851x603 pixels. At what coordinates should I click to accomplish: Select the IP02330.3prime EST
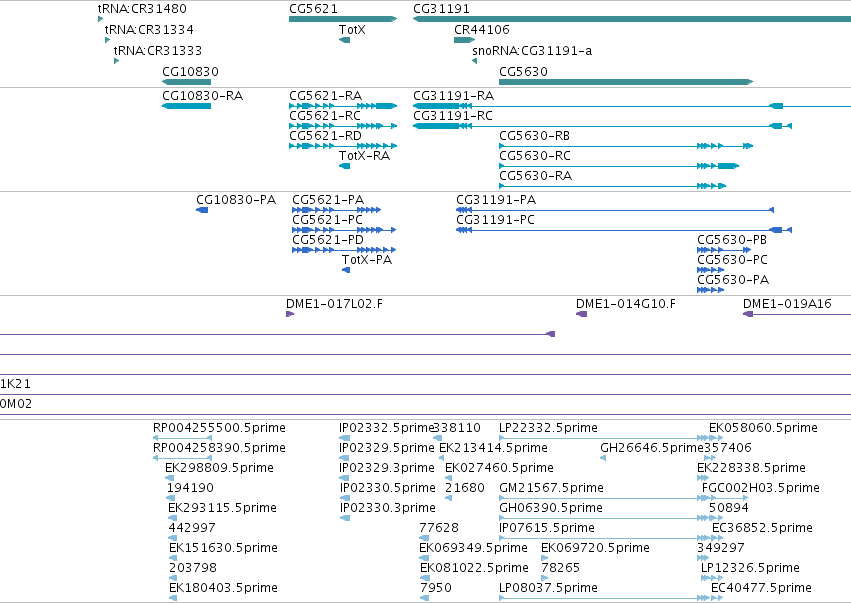pyautogui.click(x=345, y=518)
